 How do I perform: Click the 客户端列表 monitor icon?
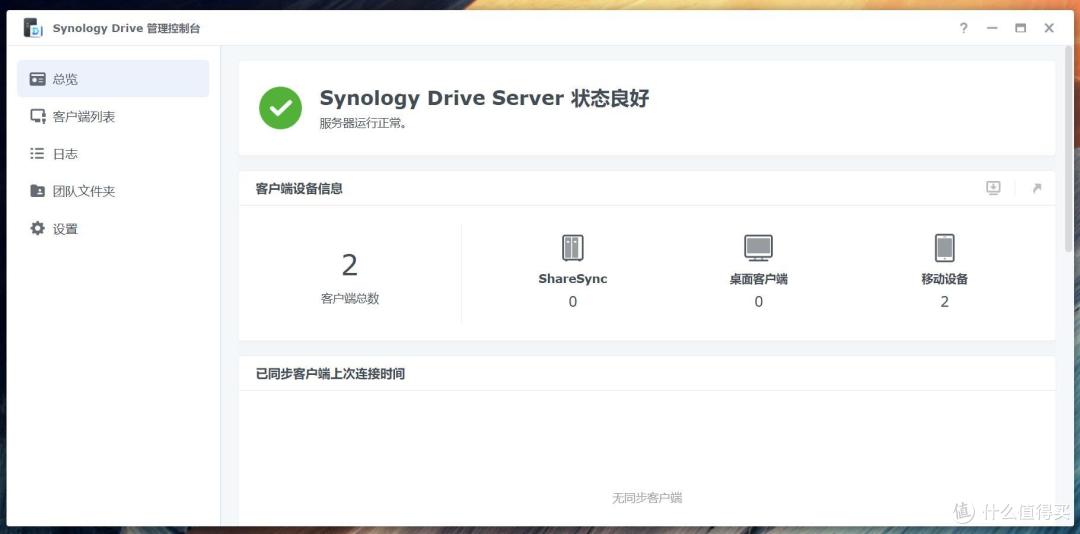pyautogui.click(x=37, y=116)
